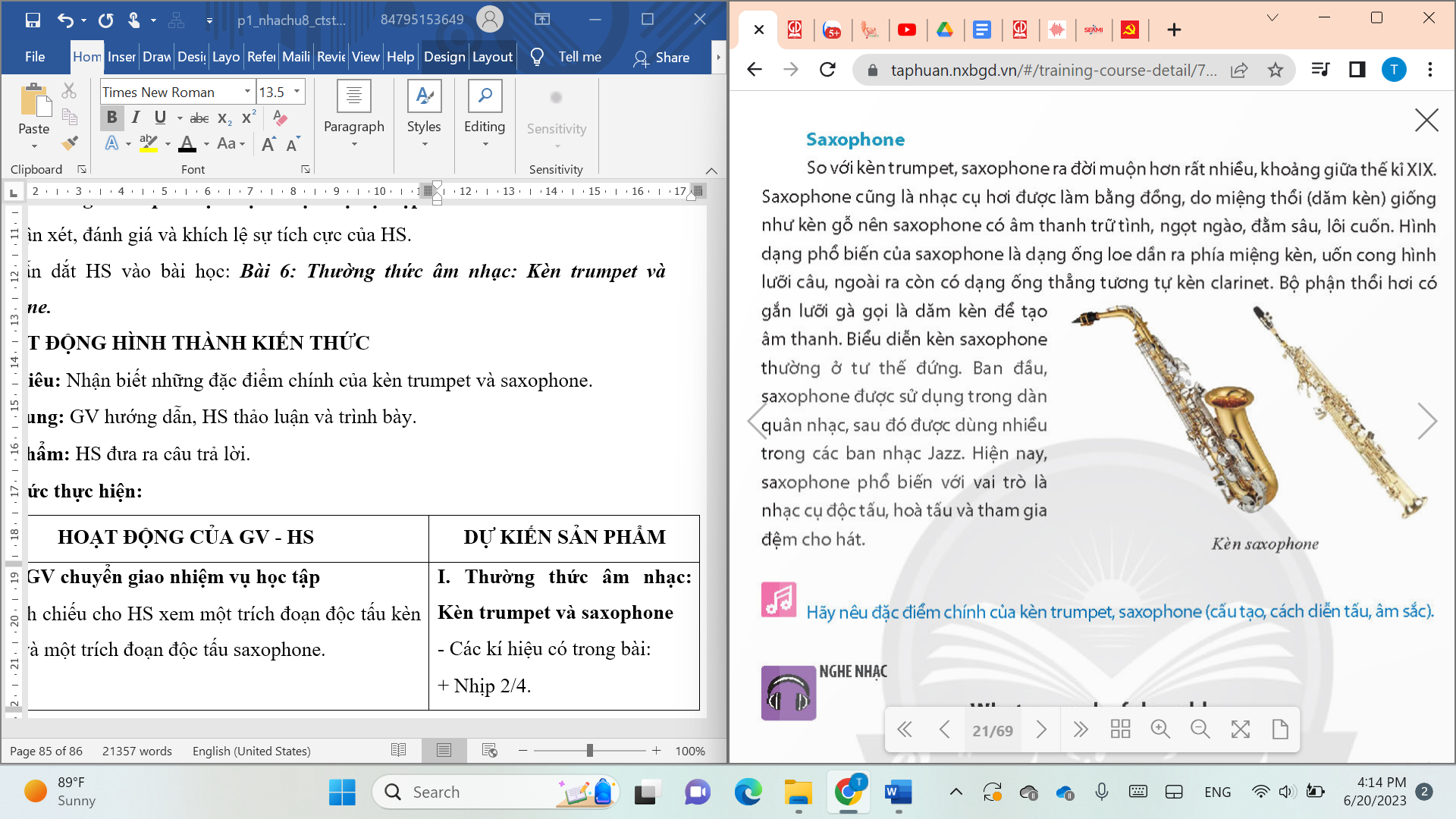Click Touch/Mouse mode icon in Word
This screenshot has width=1456, height=819.
pyautogui.click(x=133, y=20)
